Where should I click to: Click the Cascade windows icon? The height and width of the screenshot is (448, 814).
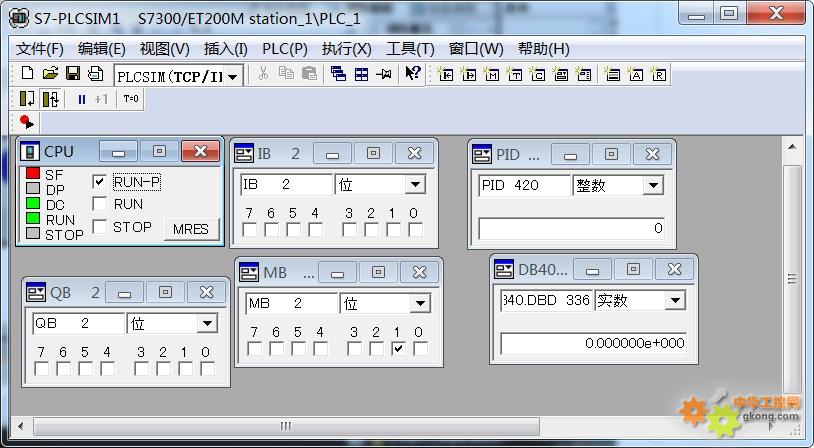click(x=338, y=74)
